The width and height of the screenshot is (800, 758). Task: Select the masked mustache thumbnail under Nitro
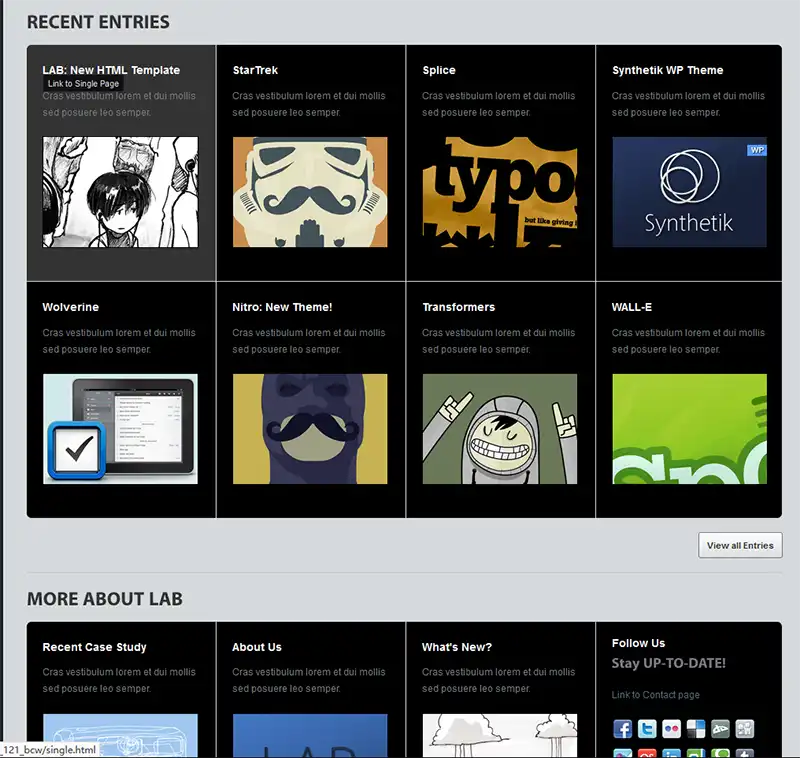(310, 429)
